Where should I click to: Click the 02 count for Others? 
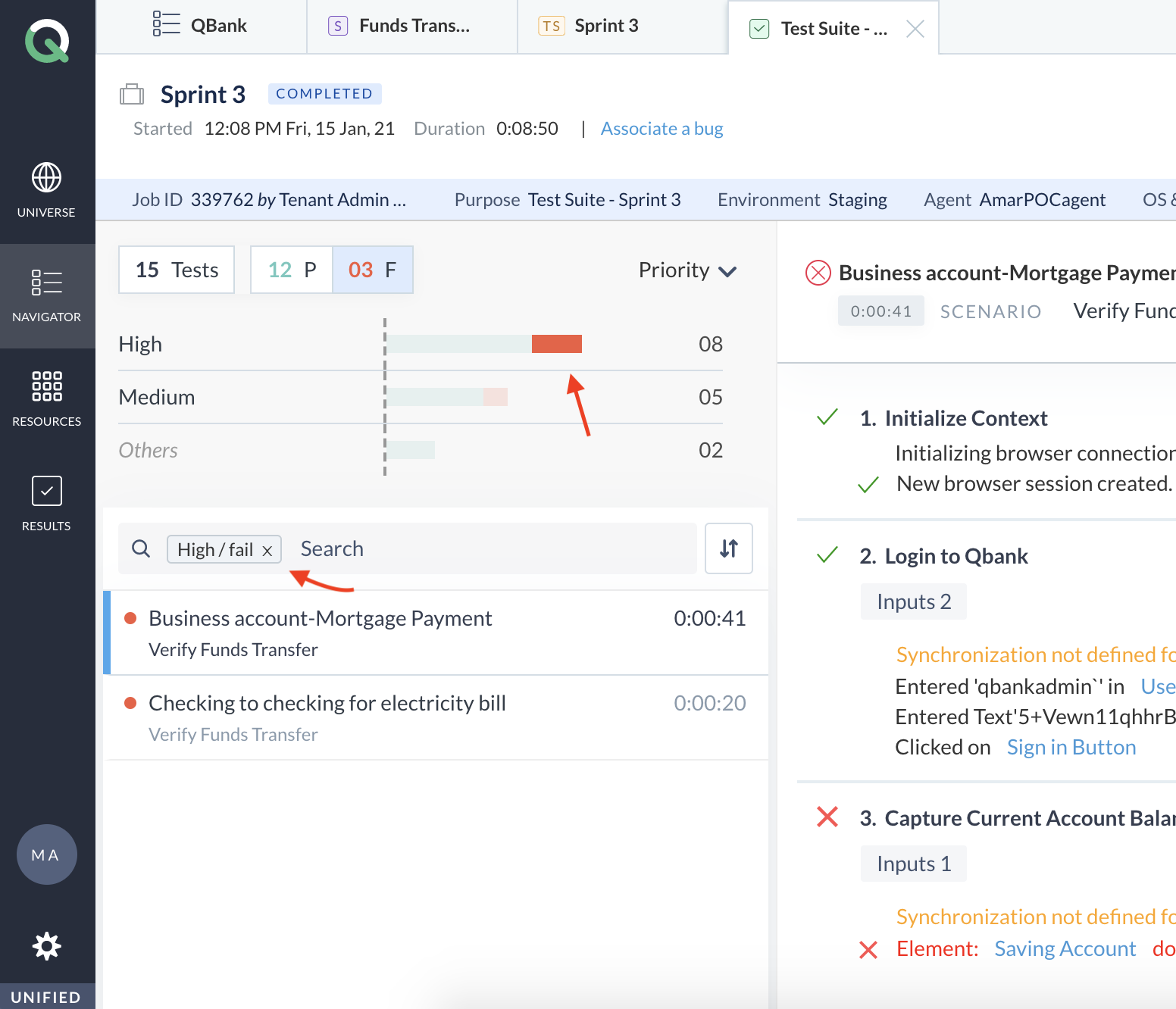[711, 450]
